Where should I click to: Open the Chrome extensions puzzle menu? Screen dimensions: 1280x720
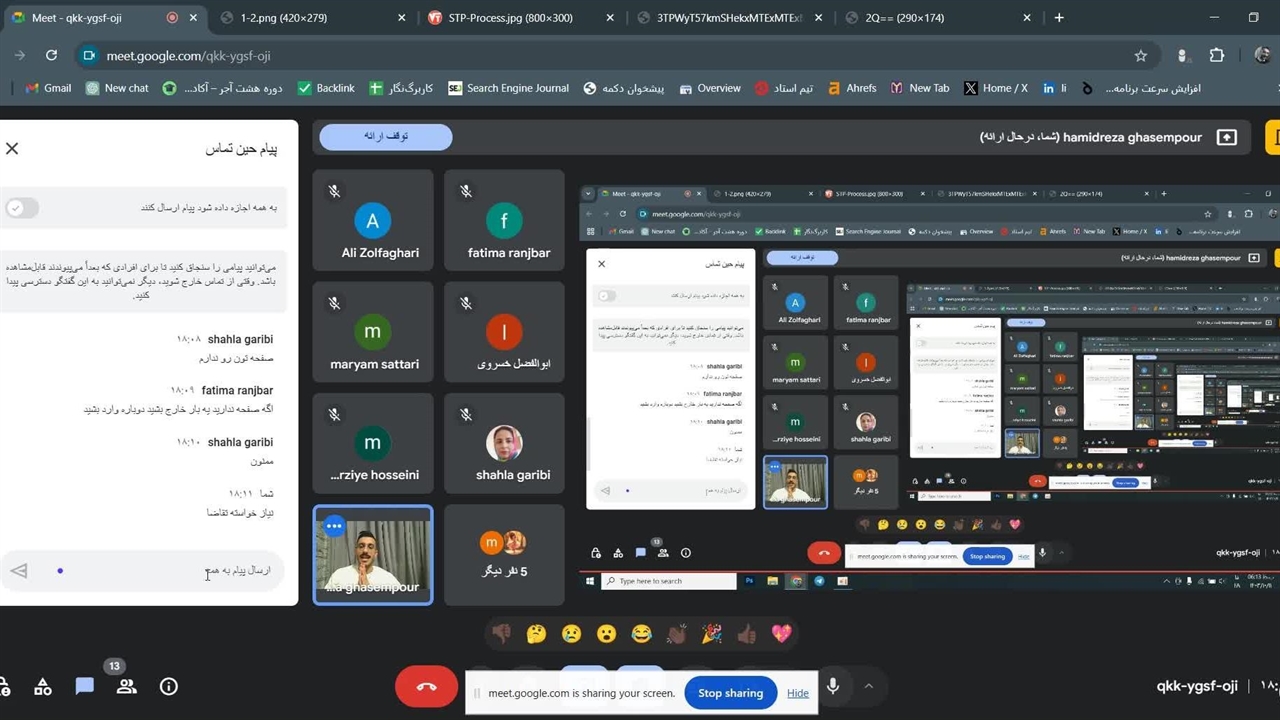[x=1217, y=56]
